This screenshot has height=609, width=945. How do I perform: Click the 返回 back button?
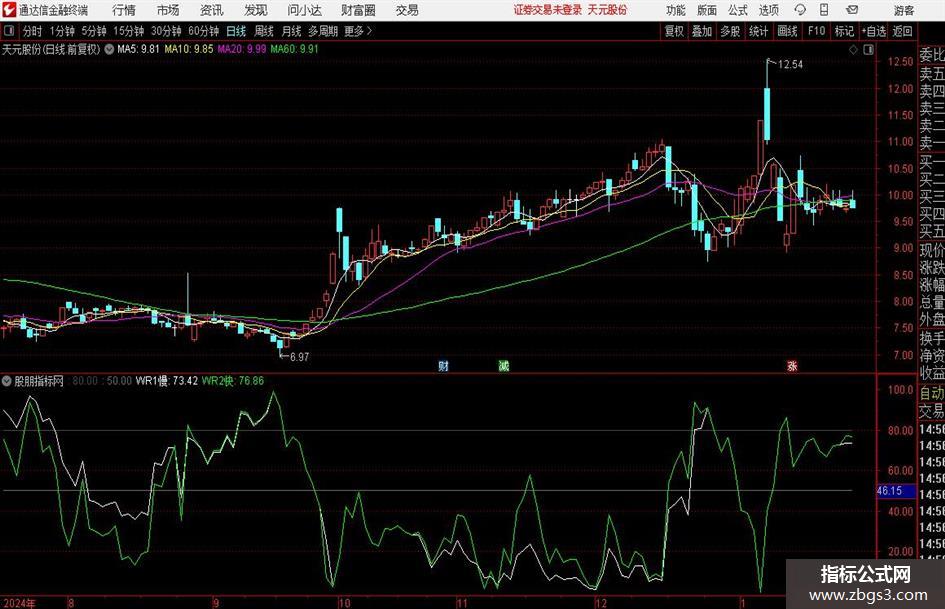902,31
